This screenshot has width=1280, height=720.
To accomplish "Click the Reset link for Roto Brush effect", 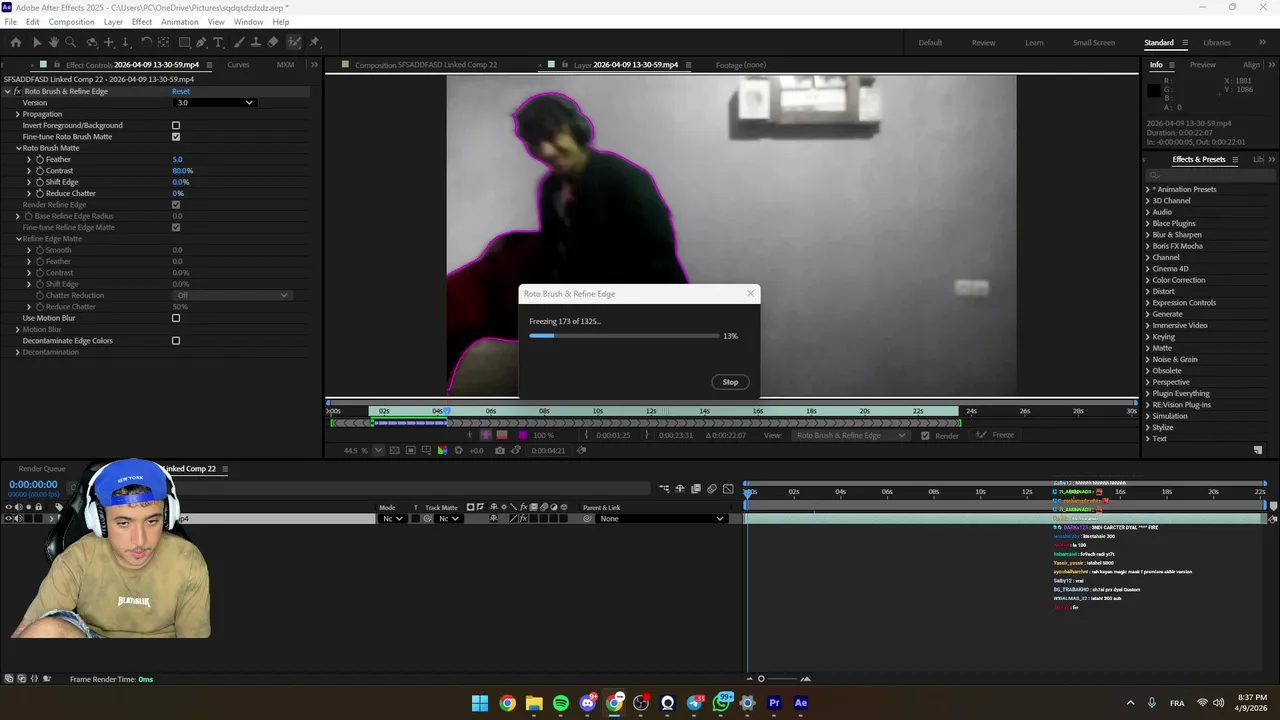I will tap(181, 91).
